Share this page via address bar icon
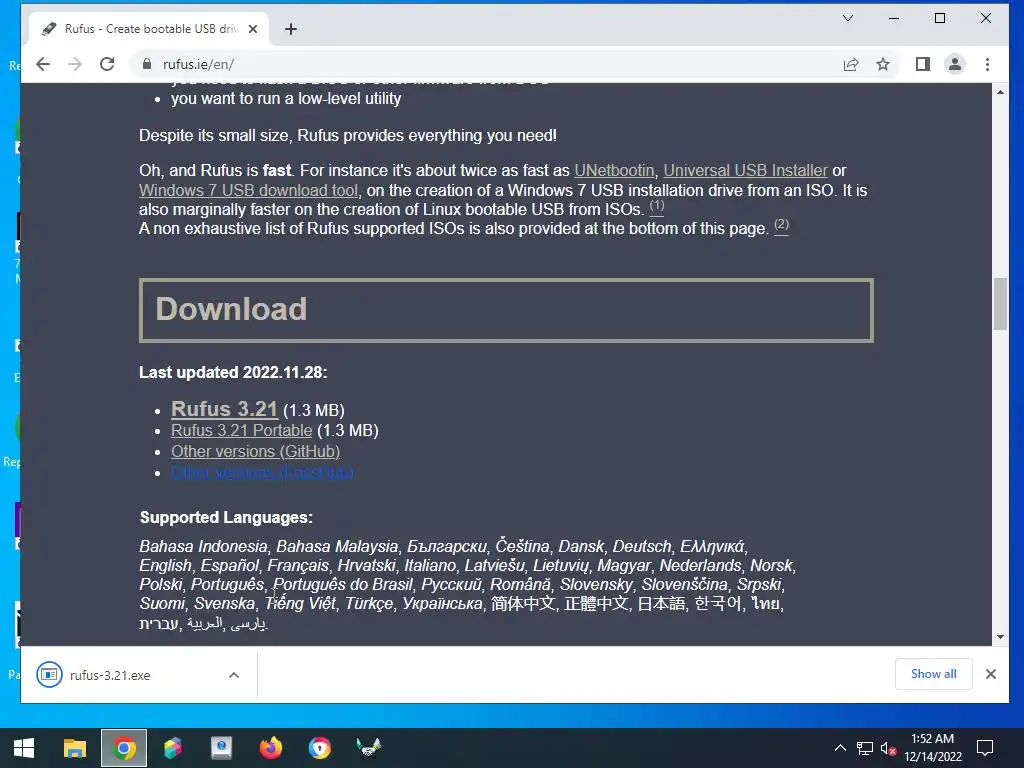 click(x=851, y=64)
